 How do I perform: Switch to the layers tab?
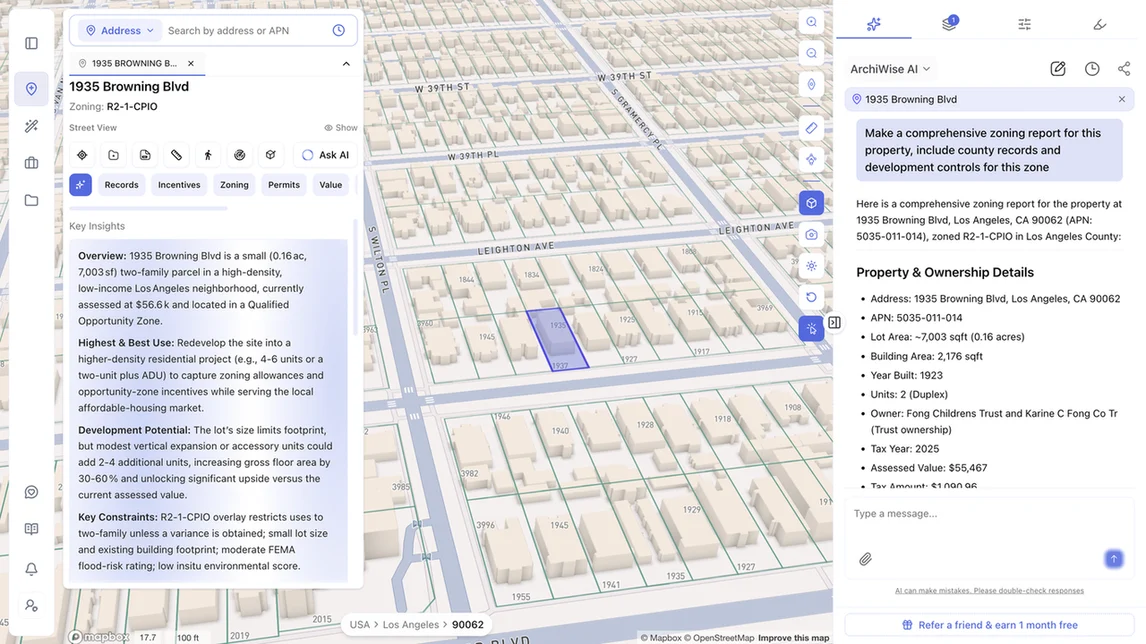949,24
